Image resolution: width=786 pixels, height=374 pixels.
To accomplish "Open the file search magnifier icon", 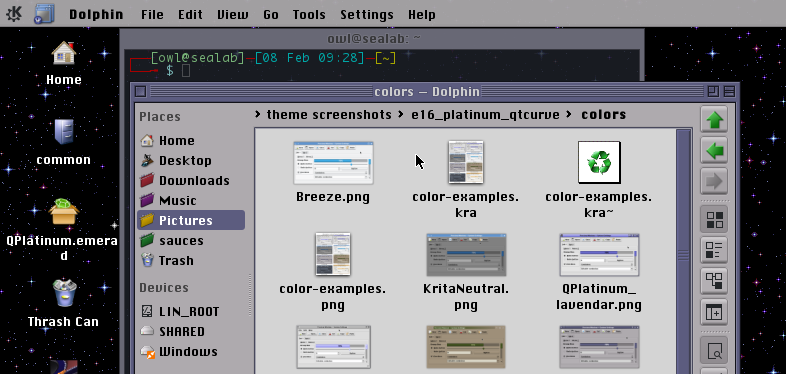I will (714, 351).
